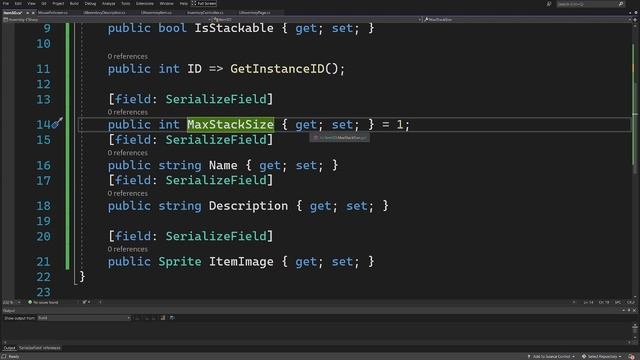This screenshot has height=360, width=640.
Task: Click the Ready status bar text
Action: click(x=14, y=357)
